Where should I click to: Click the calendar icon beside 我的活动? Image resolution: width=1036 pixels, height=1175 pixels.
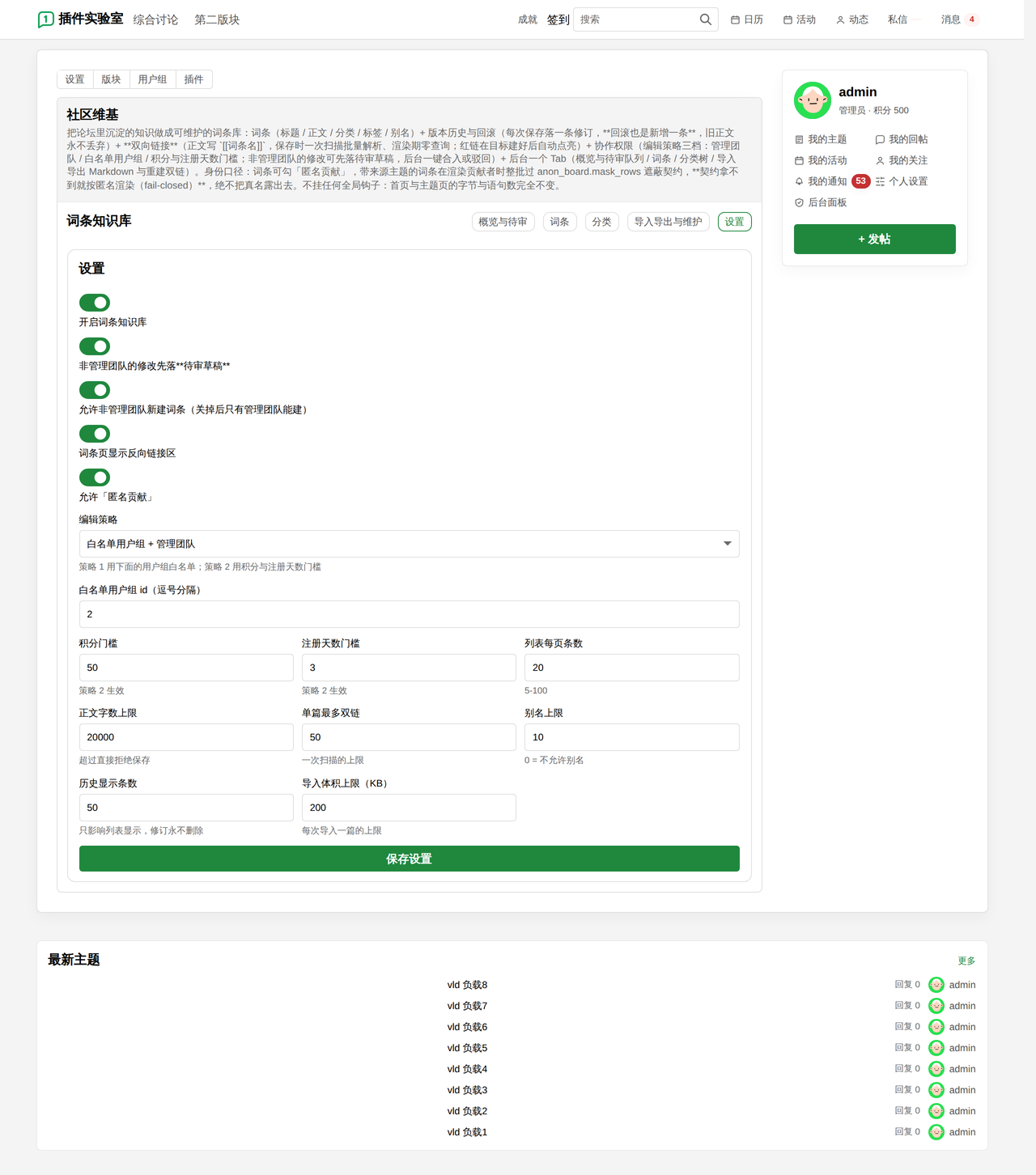point(799,160)
